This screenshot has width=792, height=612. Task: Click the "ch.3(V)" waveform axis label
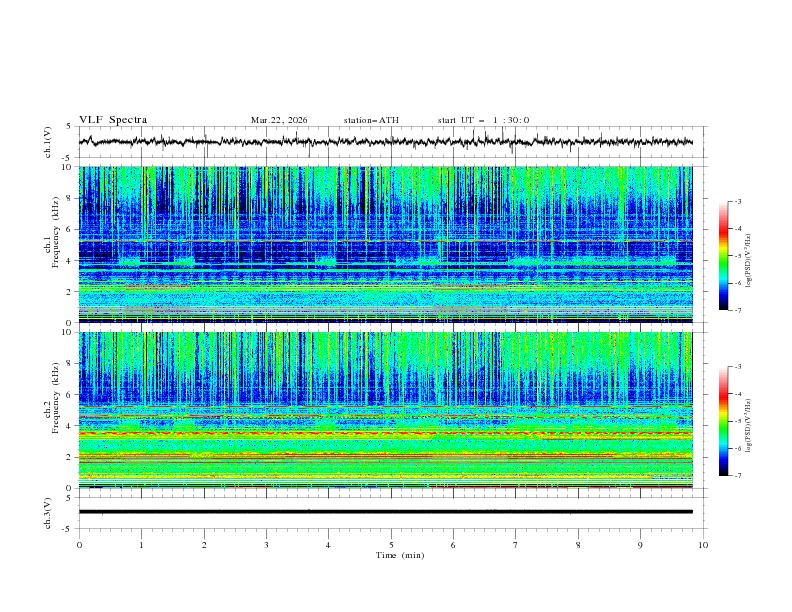point(48,513)
